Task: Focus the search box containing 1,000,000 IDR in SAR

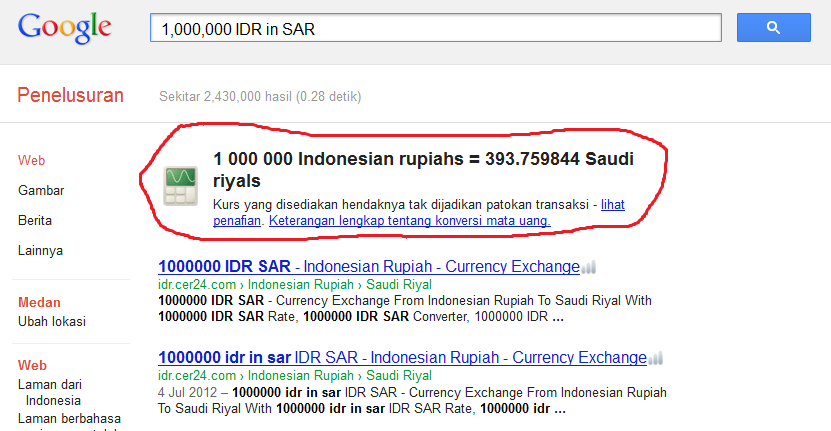Action: coord(436,28)
